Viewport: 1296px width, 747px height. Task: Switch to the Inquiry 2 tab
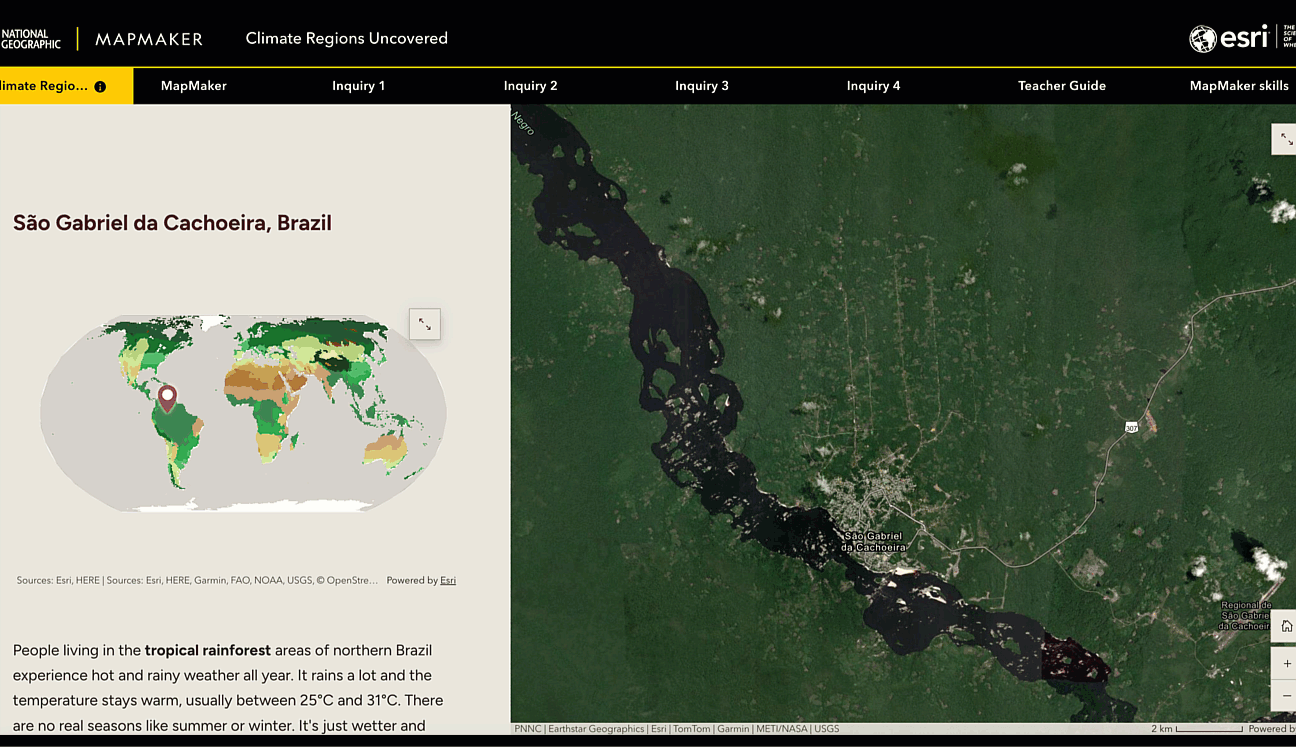click(x=531, y=86)
